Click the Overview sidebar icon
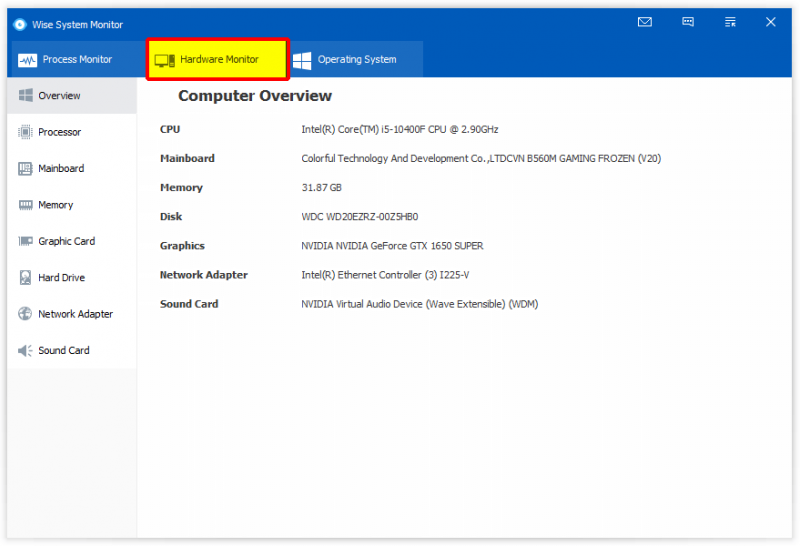The image size is (800, 546). pyautogui.click(x=26, y=95)
